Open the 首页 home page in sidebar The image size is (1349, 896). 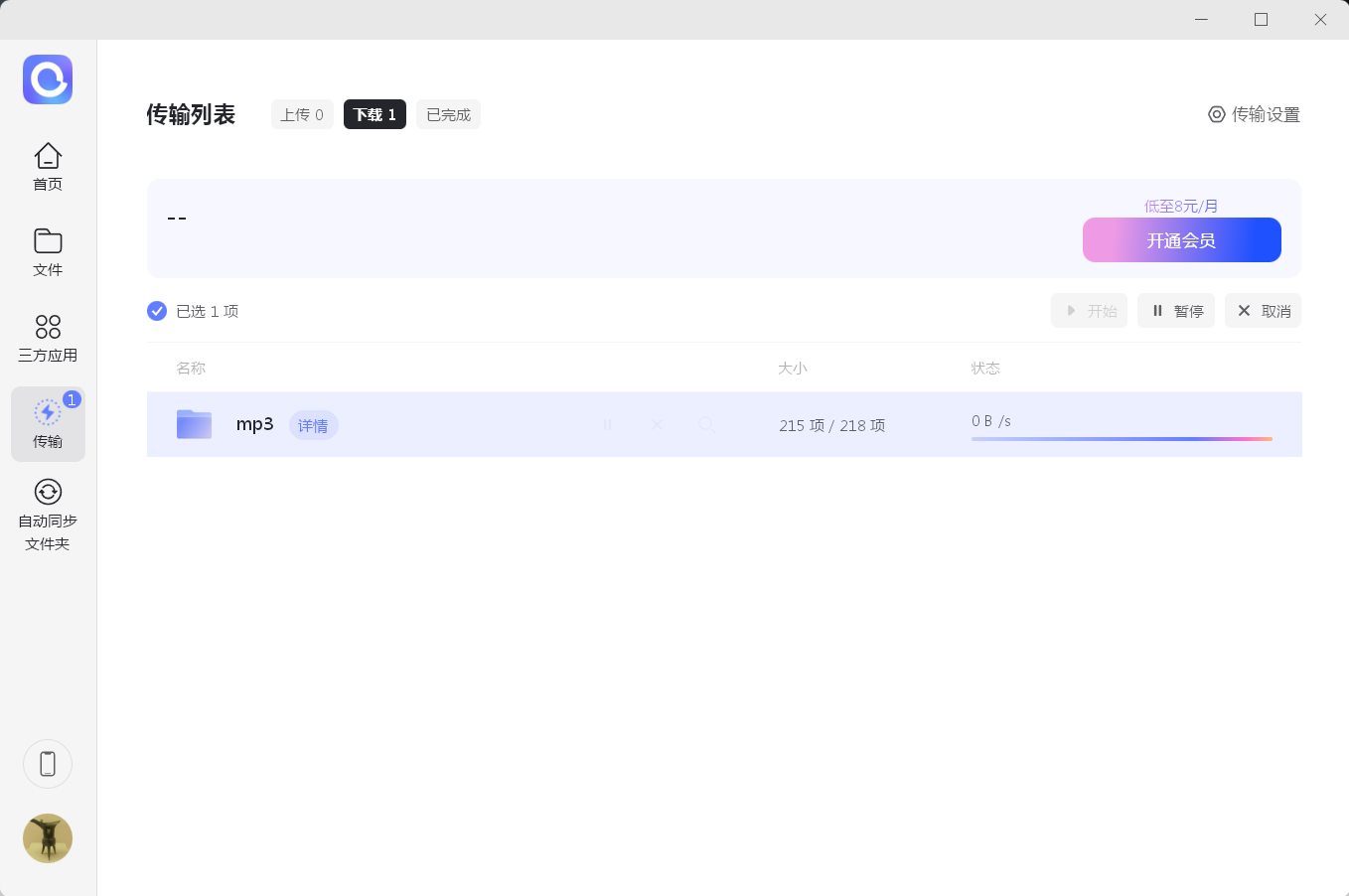48,167
